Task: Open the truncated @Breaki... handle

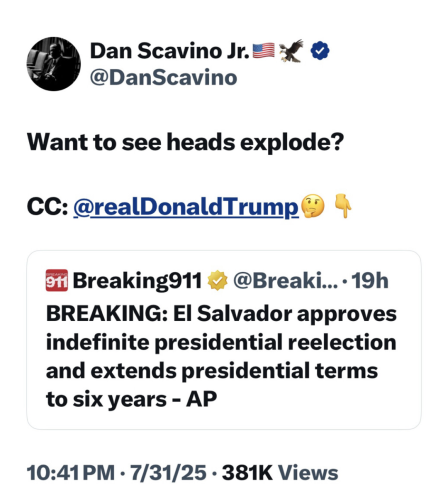Action: click(285, 280)
